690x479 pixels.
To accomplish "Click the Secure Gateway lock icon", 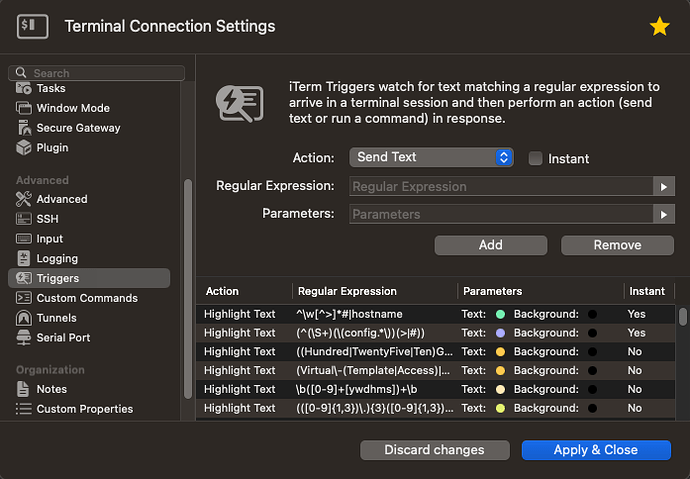I will coord(25,128).
